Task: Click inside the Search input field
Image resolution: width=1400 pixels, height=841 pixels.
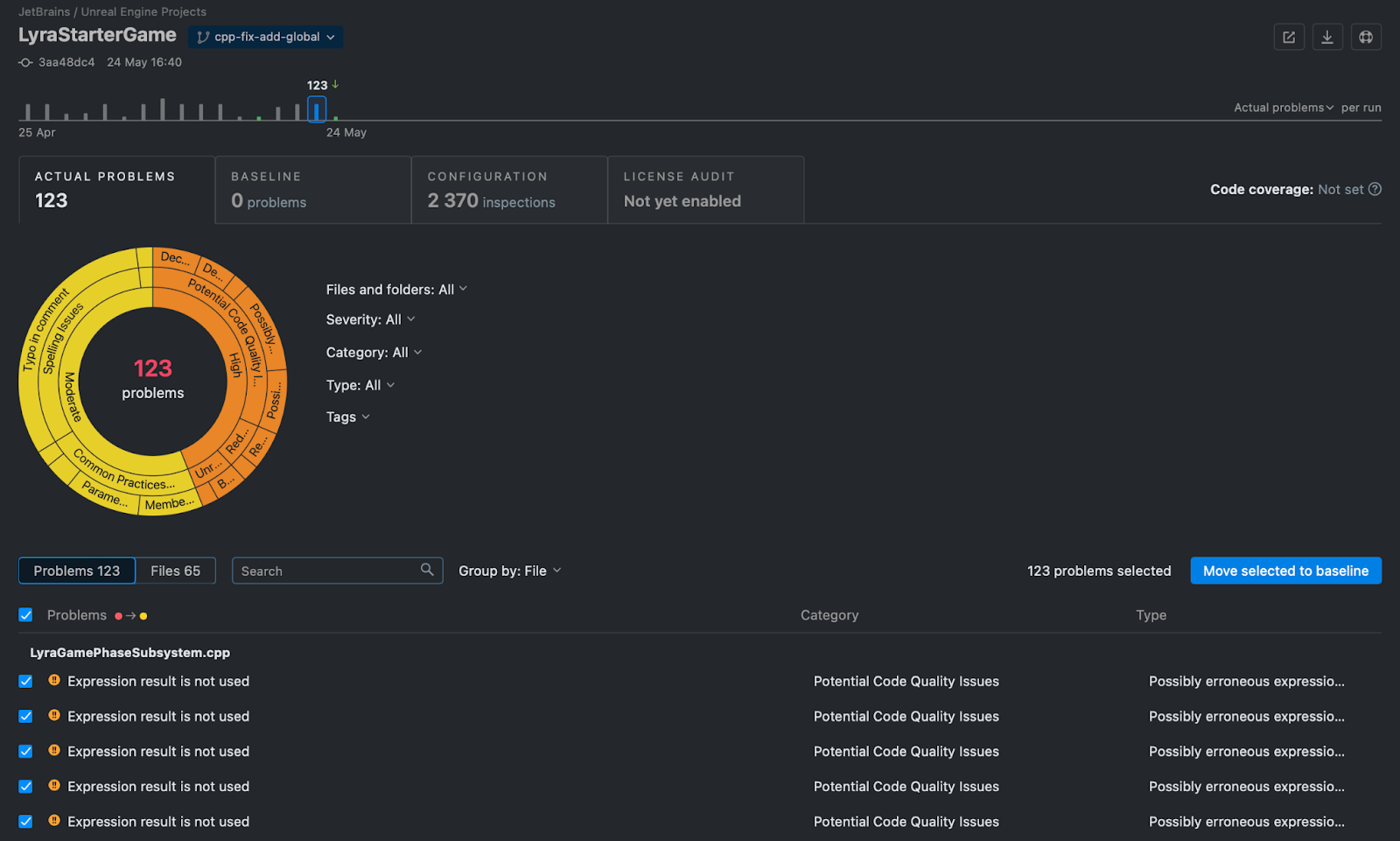Action: coord(337,571)
